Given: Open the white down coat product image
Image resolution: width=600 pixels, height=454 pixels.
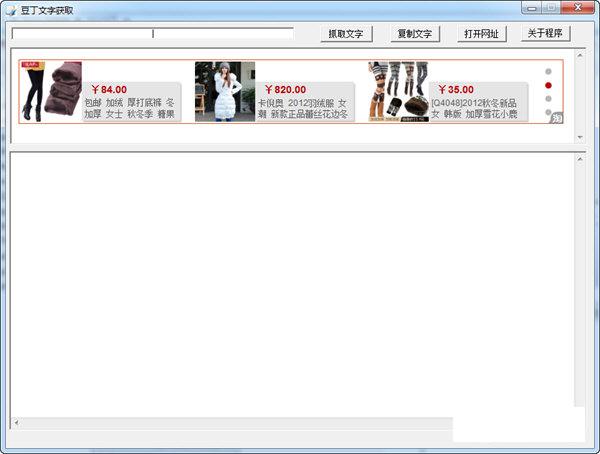Looking at the screenshot, I should click(225, 91).
